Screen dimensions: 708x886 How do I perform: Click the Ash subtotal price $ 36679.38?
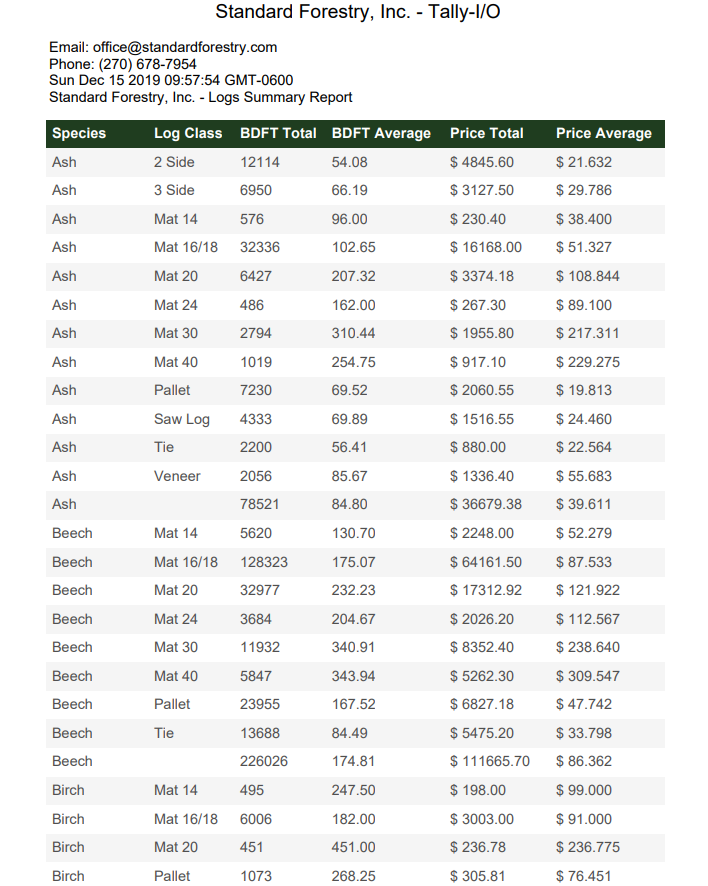[x=486, y=504]
